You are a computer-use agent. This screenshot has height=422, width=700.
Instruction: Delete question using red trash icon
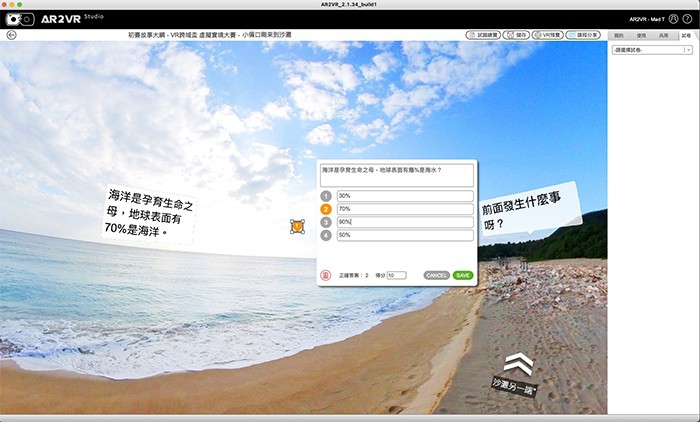pos(325,275)
